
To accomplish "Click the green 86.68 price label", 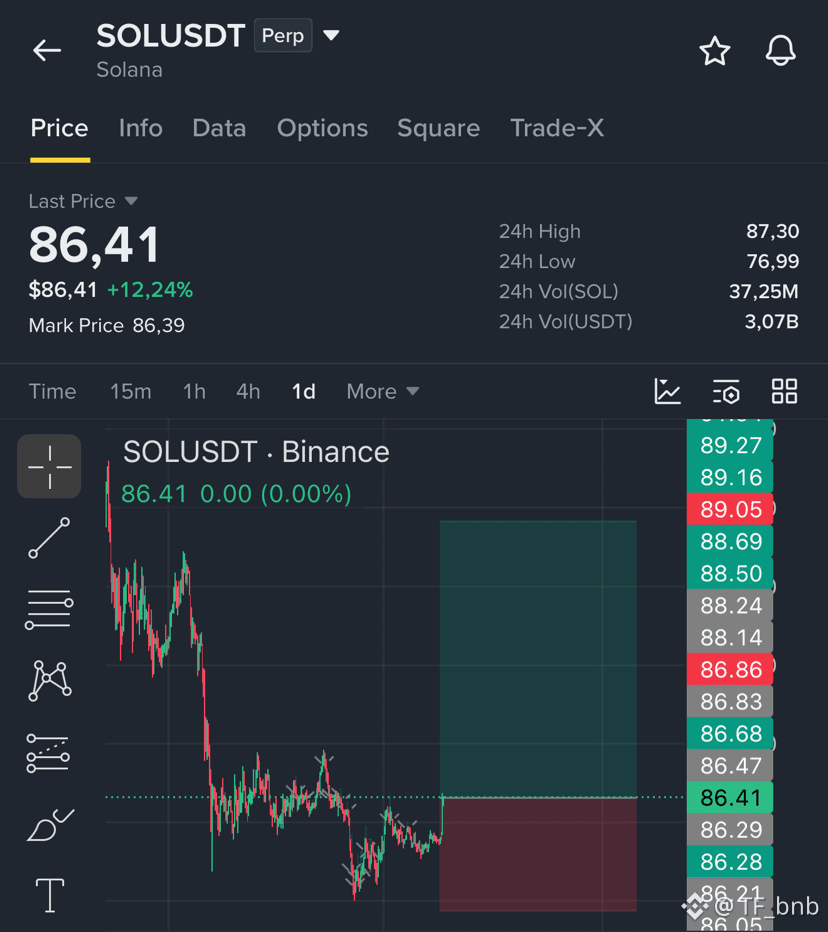I will click(730, 734).
